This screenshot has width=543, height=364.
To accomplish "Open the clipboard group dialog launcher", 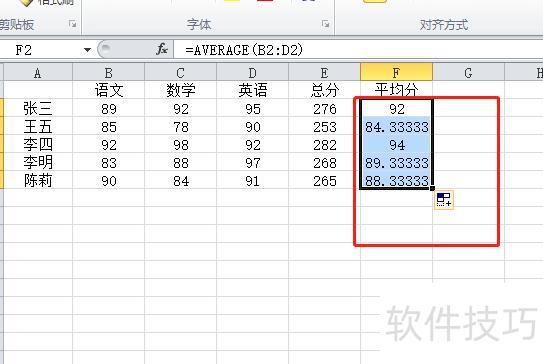I will [72, 24].
